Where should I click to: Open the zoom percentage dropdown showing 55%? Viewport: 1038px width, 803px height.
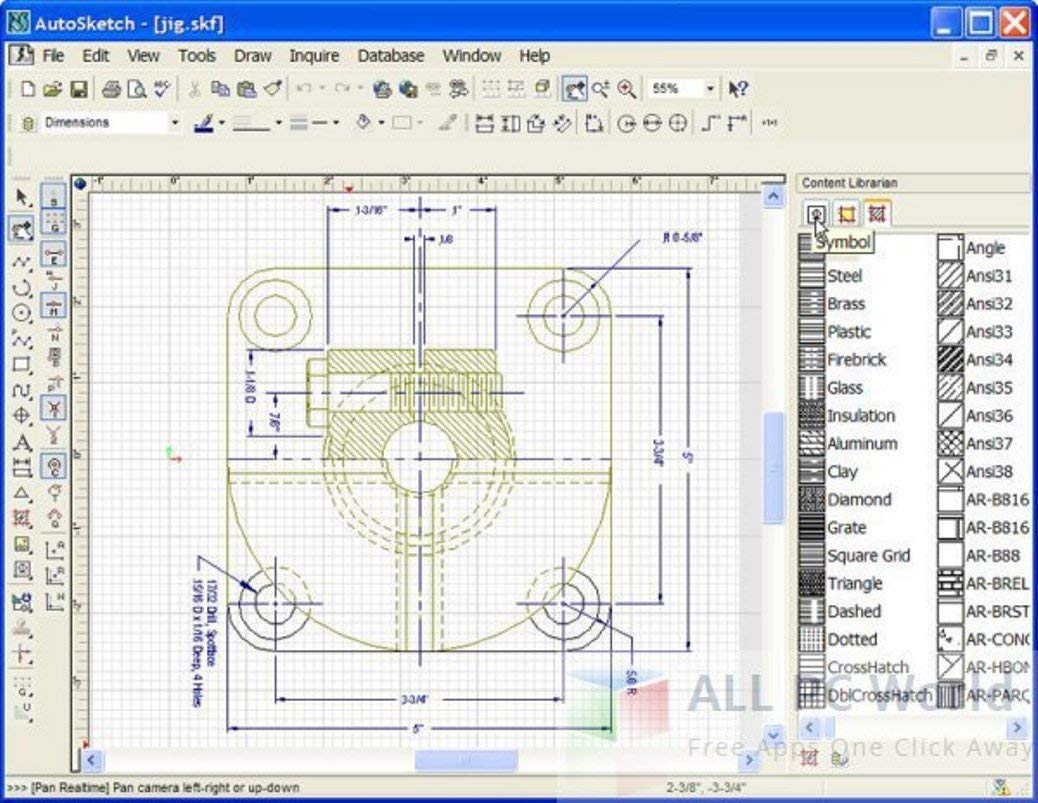[710, 88]
